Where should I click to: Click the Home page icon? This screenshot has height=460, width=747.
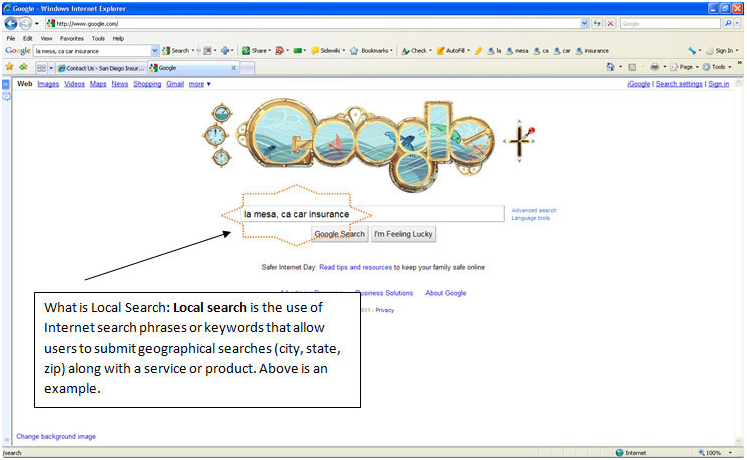click(x=610, y=67)
